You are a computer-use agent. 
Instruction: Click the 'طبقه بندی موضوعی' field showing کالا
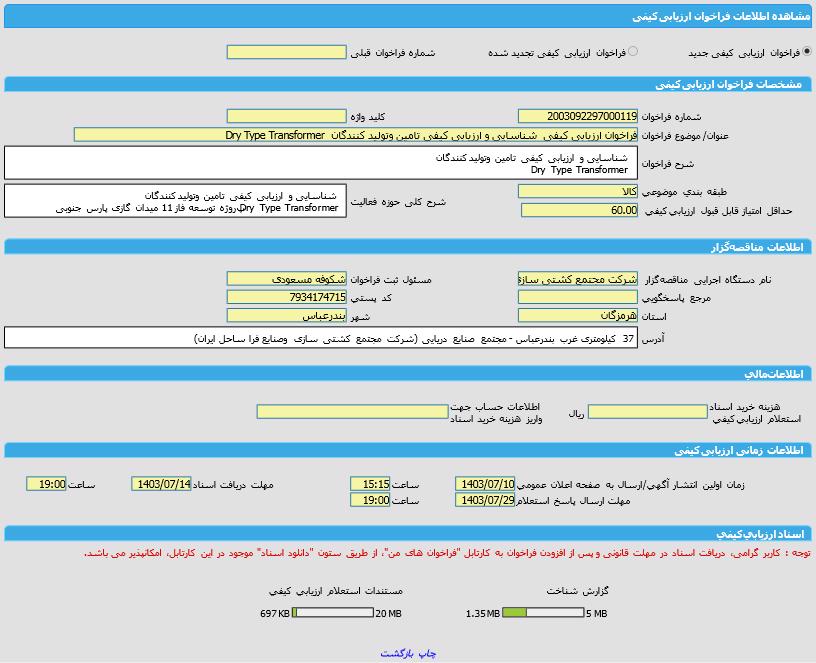[x=577, y=191]
